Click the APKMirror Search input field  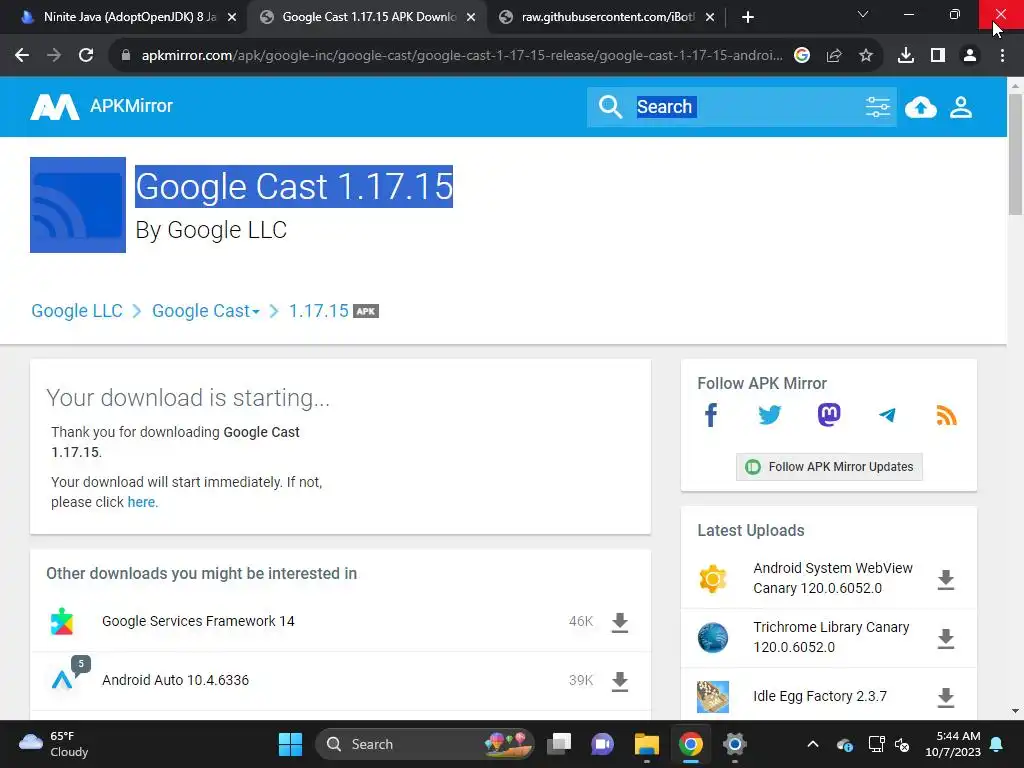point(744,107)
